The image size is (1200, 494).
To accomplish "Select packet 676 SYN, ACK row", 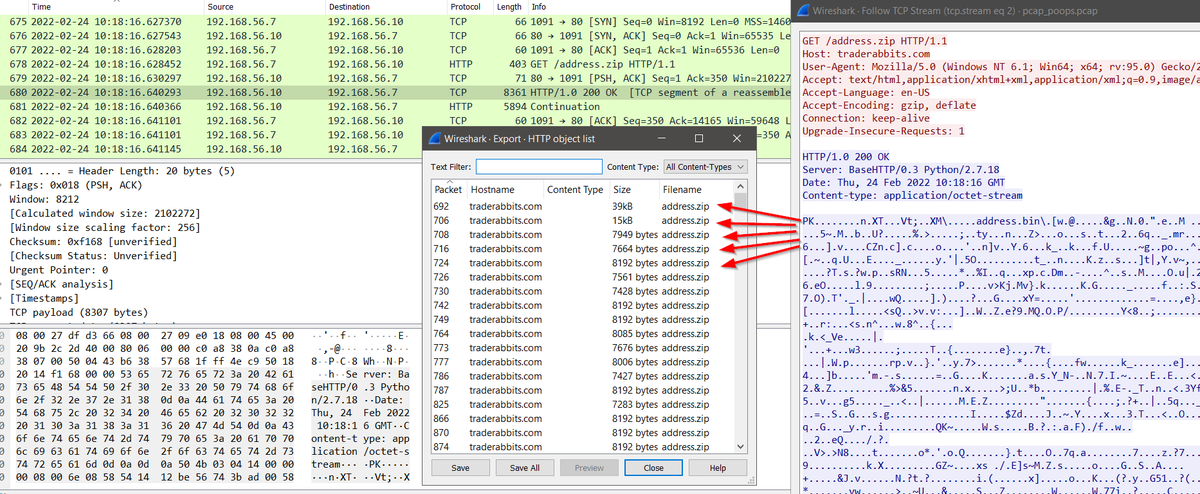I will coord(395,34).
